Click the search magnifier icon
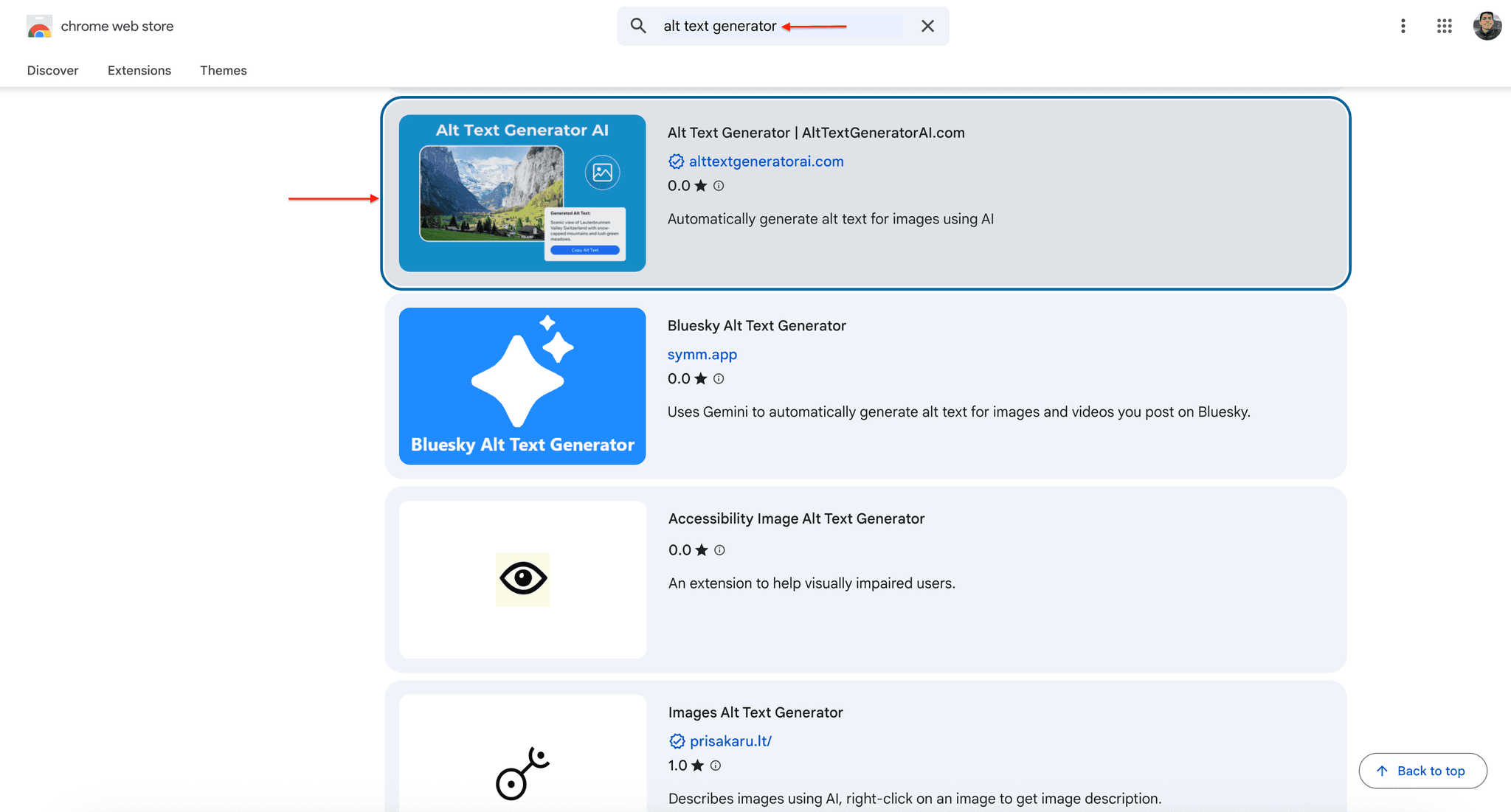Screen dimensions: 1511x812 pyautogui.click(x=637, y=25)
